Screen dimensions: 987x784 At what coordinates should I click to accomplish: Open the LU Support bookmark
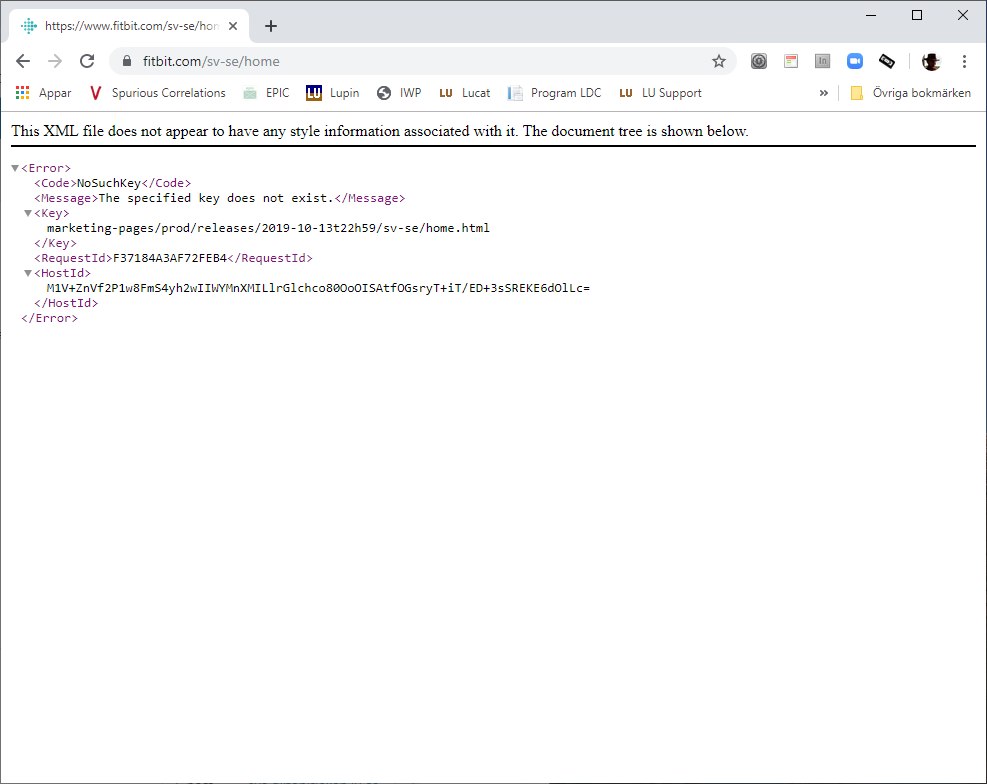pos(660,93)
